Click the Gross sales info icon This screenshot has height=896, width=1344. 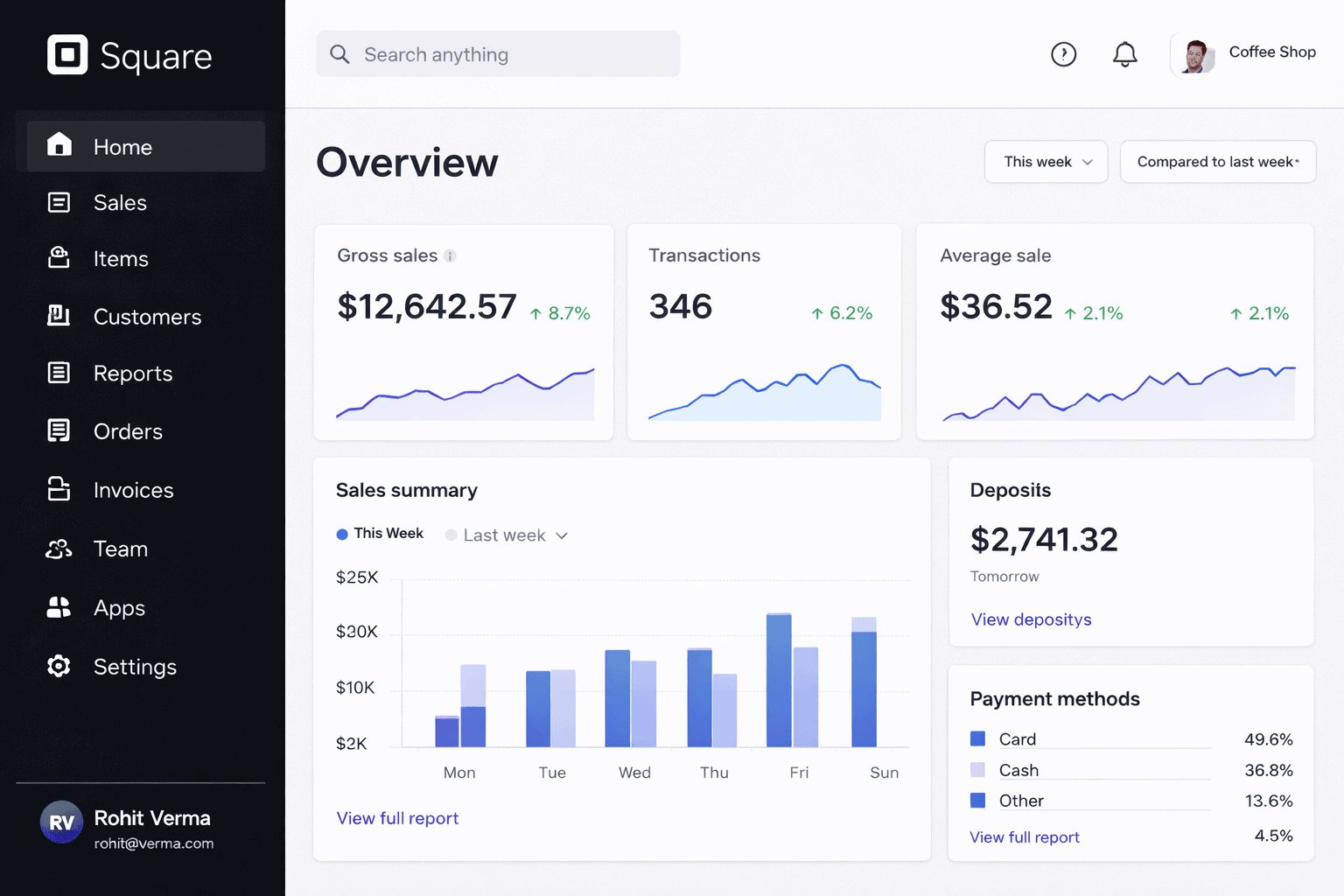450,256
